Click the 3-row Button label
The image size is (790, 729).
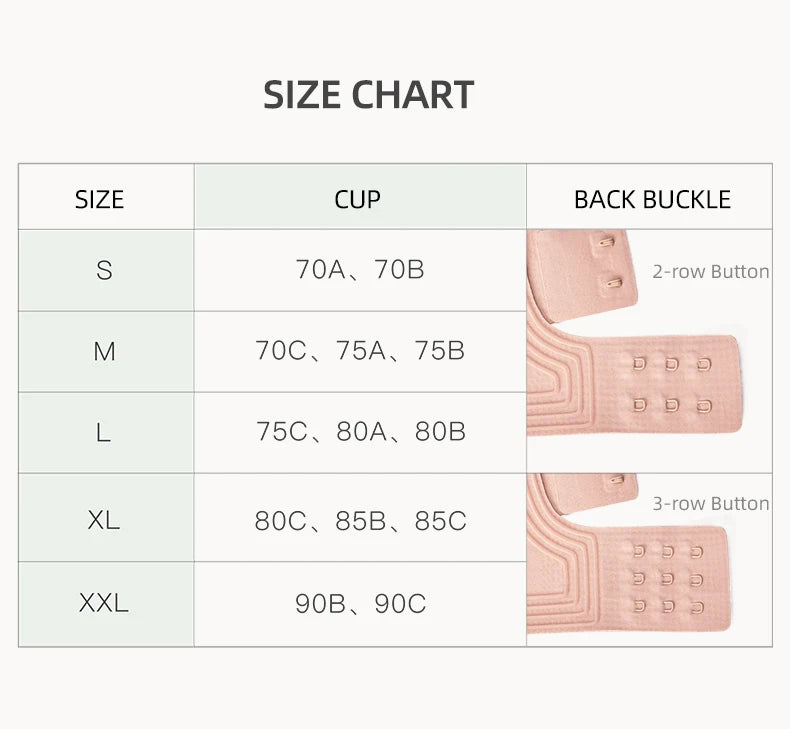[711, 504]
